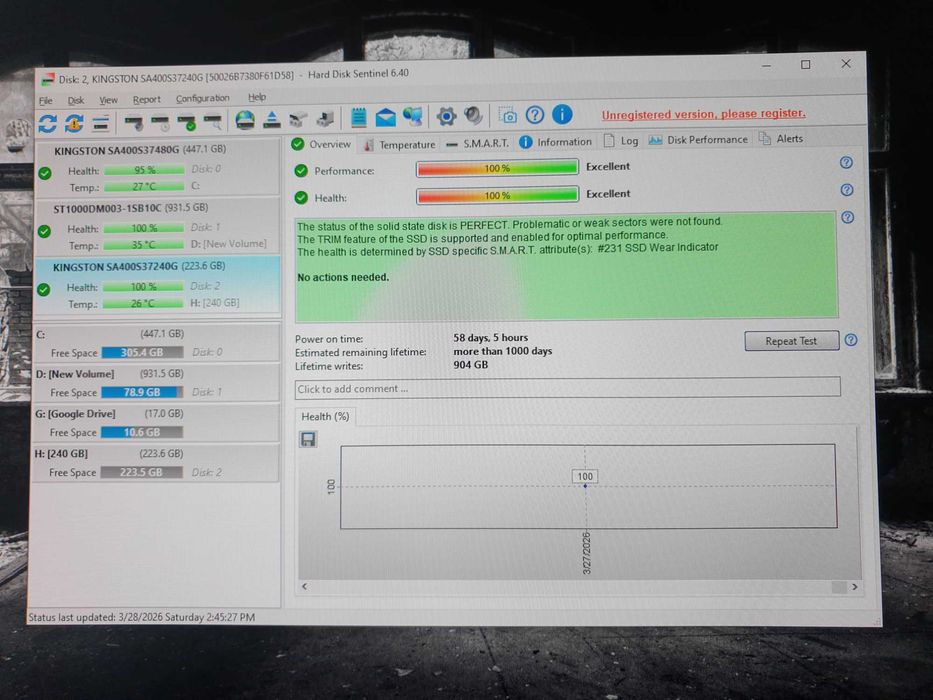Click the gray disk drives toolbar icon
Screen dimensions: 933x700
coord(298,119)
